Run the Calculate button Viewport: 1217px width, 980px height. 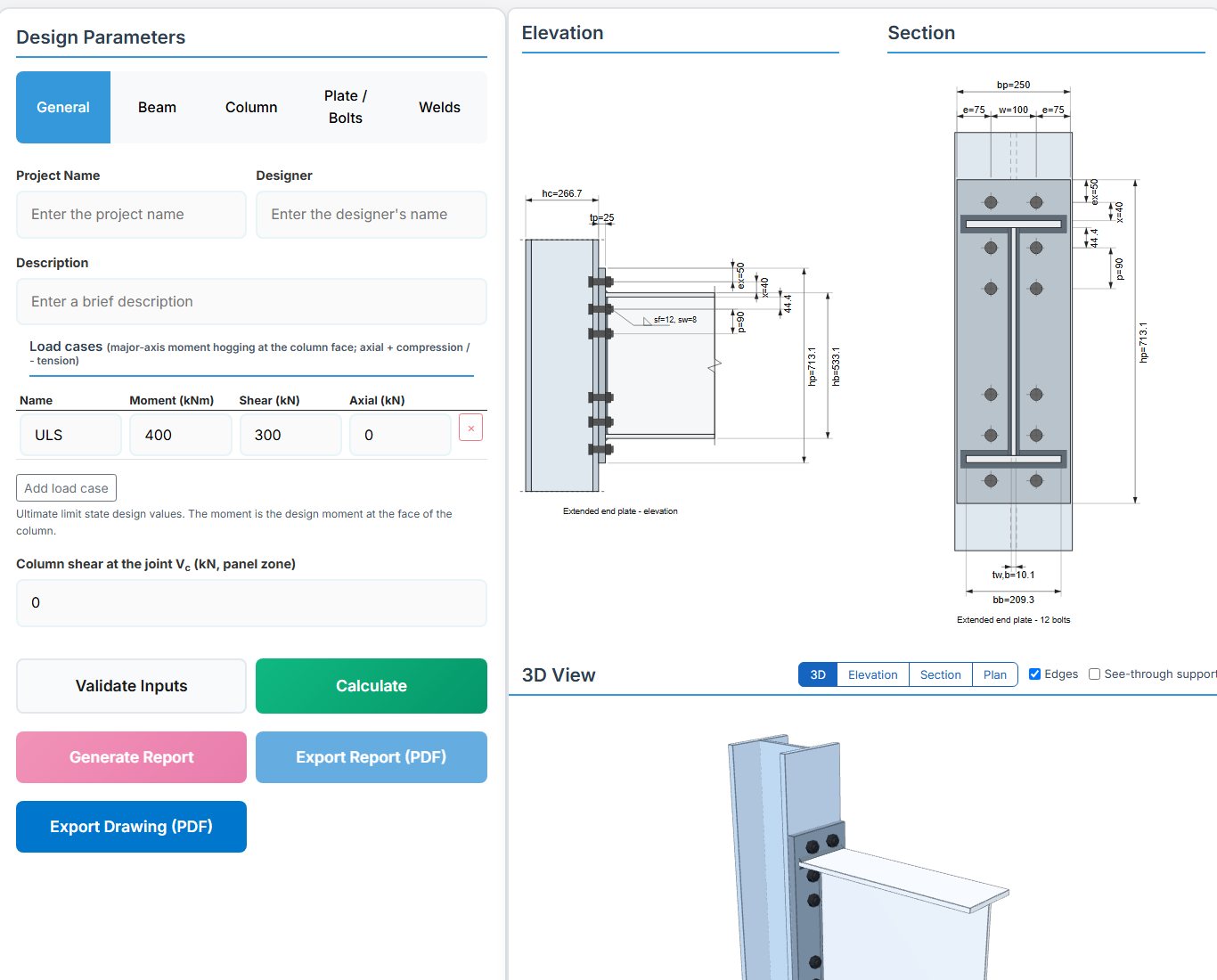(372, 686)
